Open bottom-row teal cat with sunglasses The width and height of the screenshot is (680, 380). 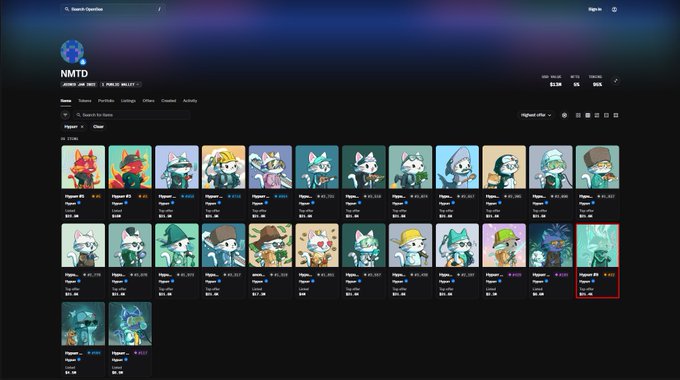point(83,324)
